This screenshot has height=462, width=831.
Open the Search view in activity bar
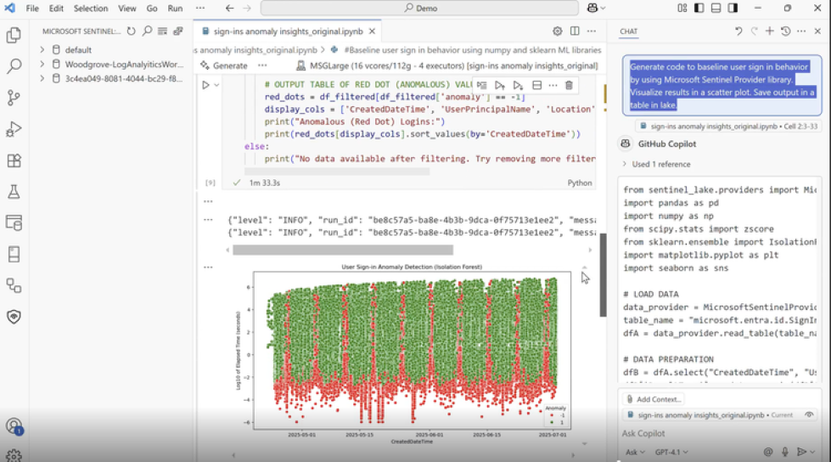[14, 66]
